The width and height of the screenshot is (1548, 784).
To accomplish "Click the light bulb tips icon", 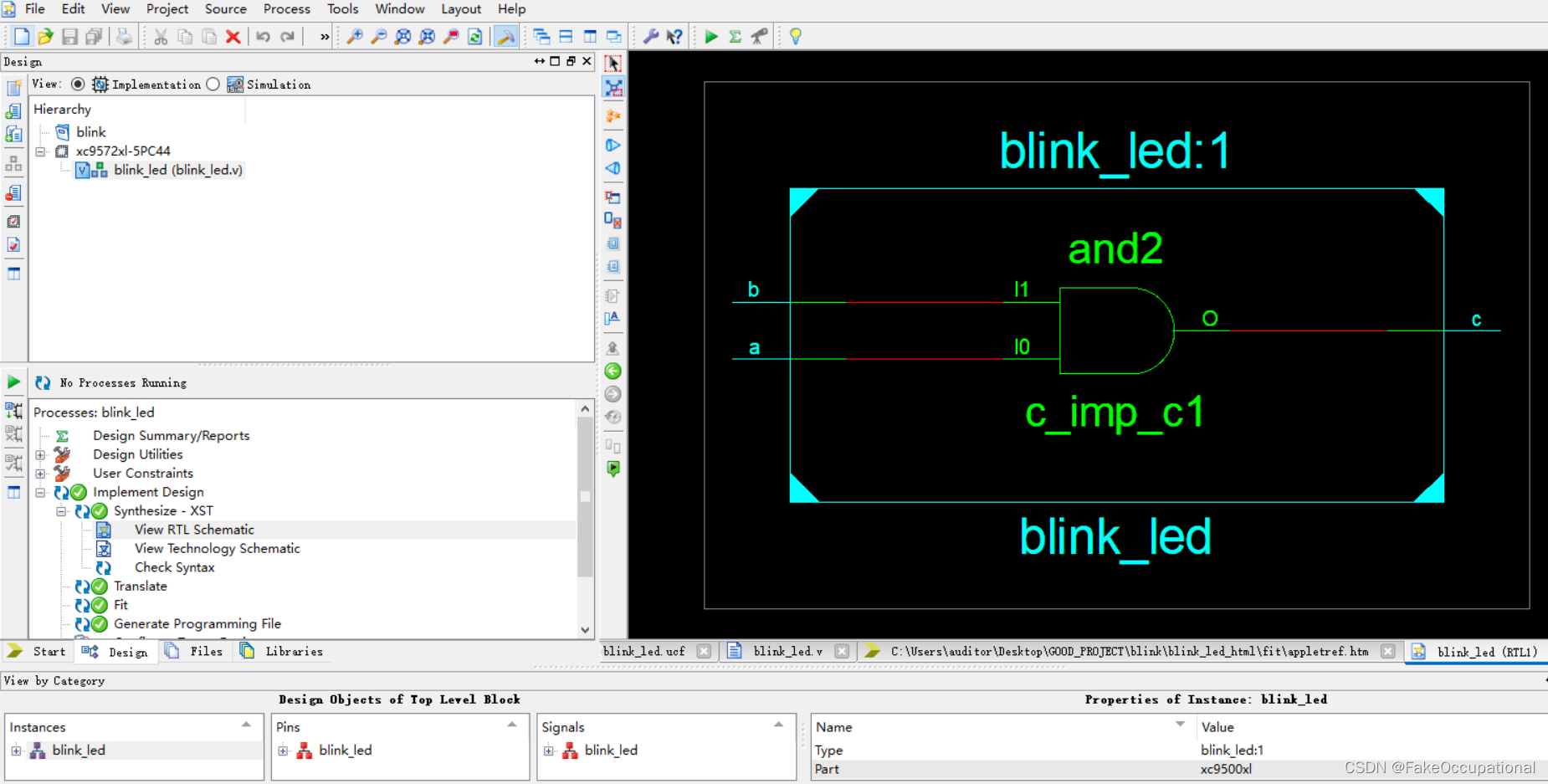I will (x=796, y=36).
